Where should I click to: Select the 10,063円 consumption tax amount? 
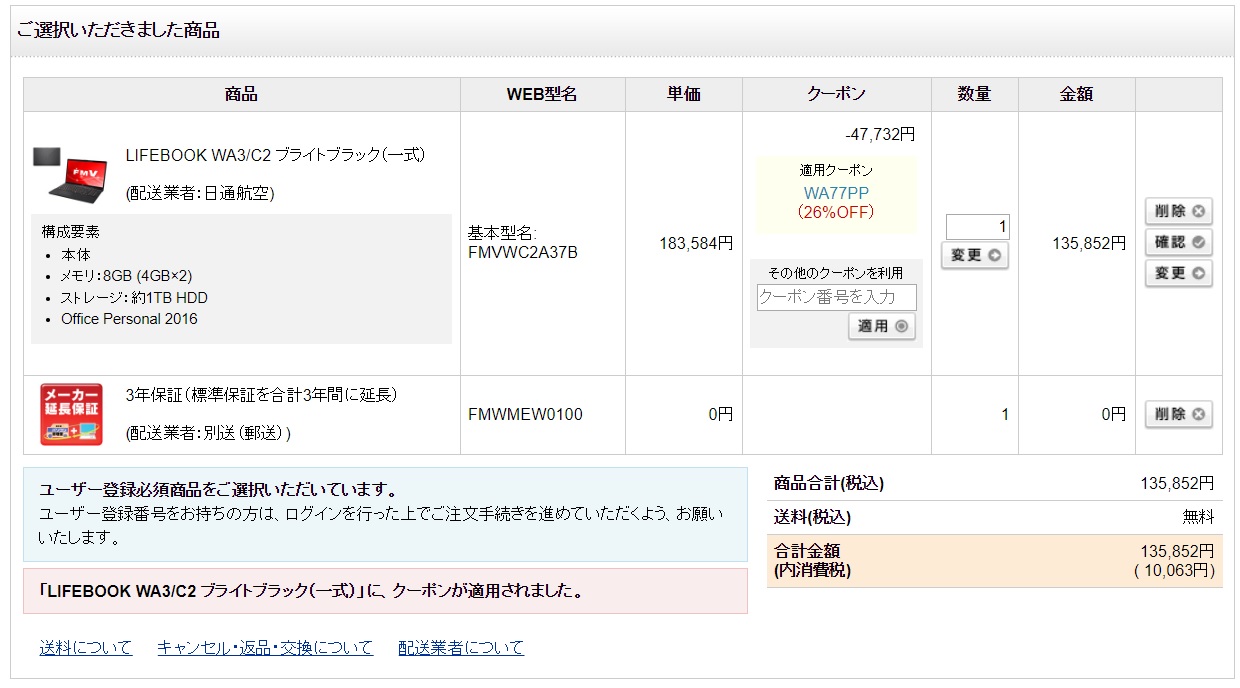(1174, 571)
